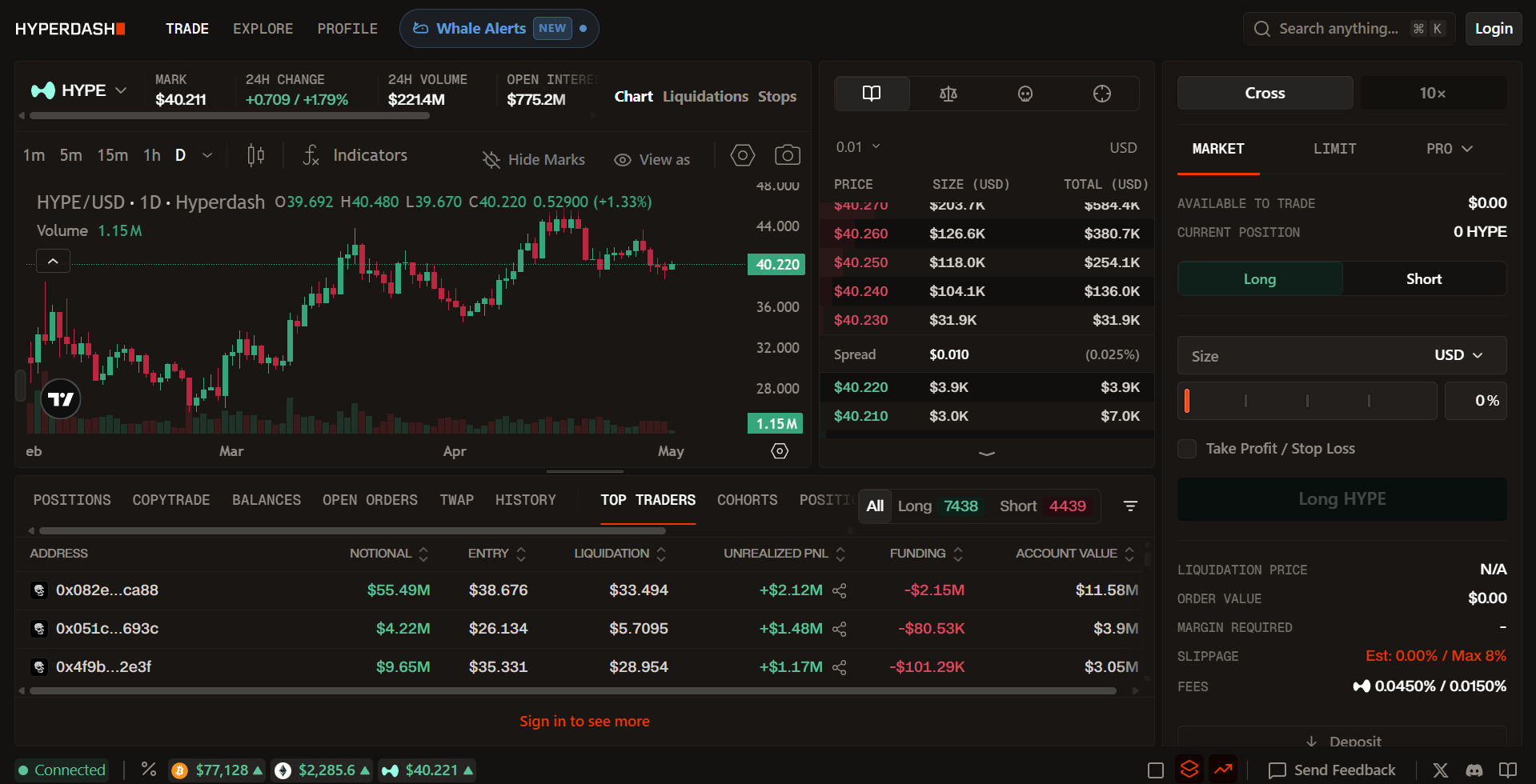Open top traders filter icon
The width and height of the screenshot is (1536, 784).
click(x=1130, y=506)
